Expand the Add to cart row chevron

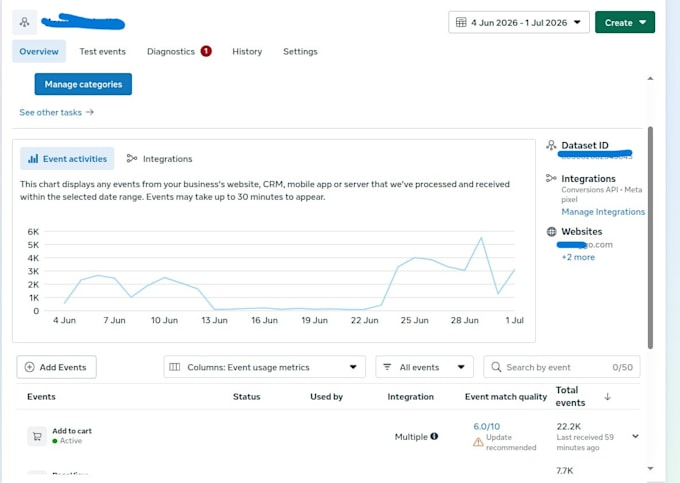[x=635, y=436]
